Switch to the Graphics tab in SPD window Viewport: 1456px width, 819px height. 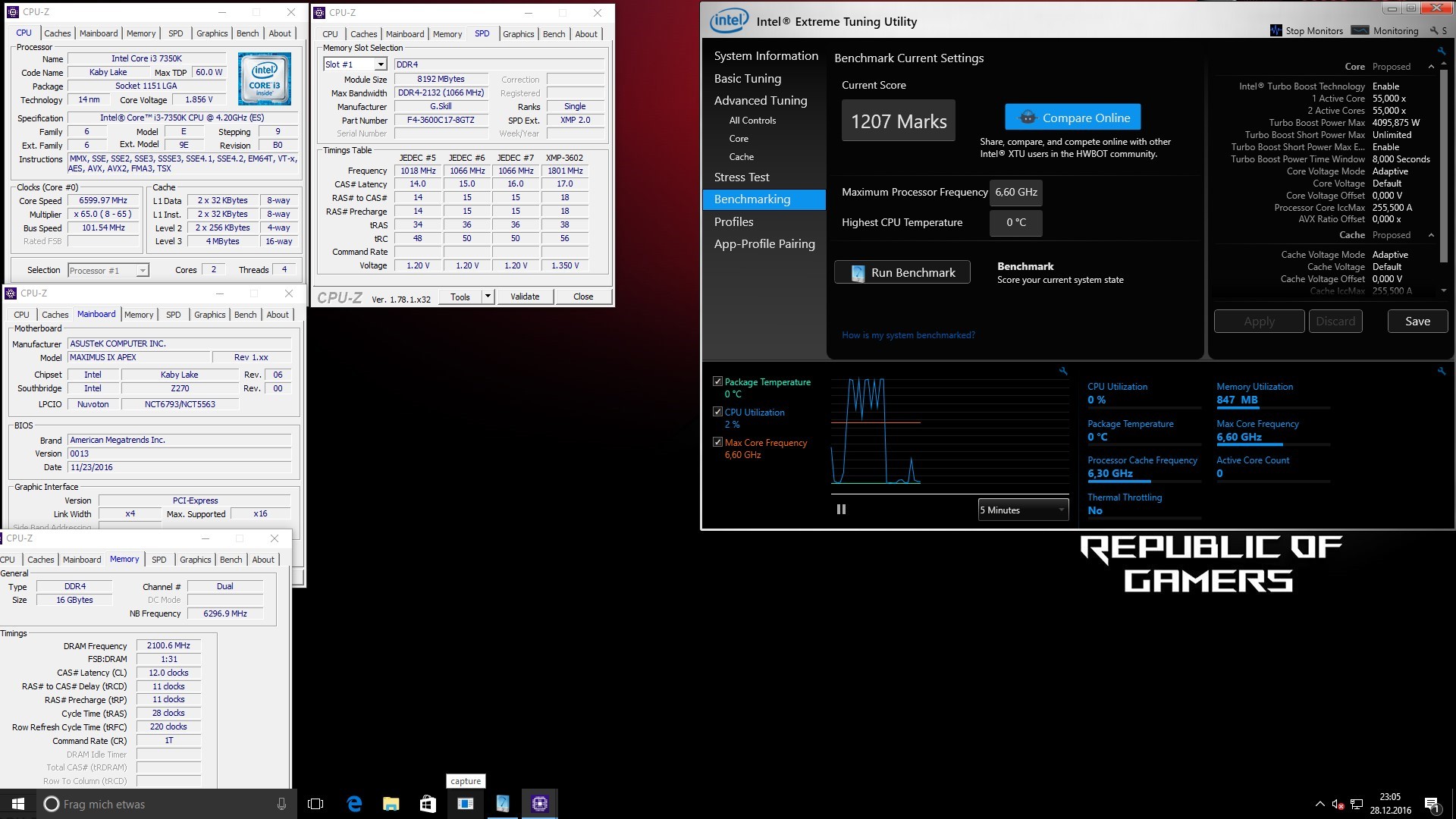tap(518, 34)
